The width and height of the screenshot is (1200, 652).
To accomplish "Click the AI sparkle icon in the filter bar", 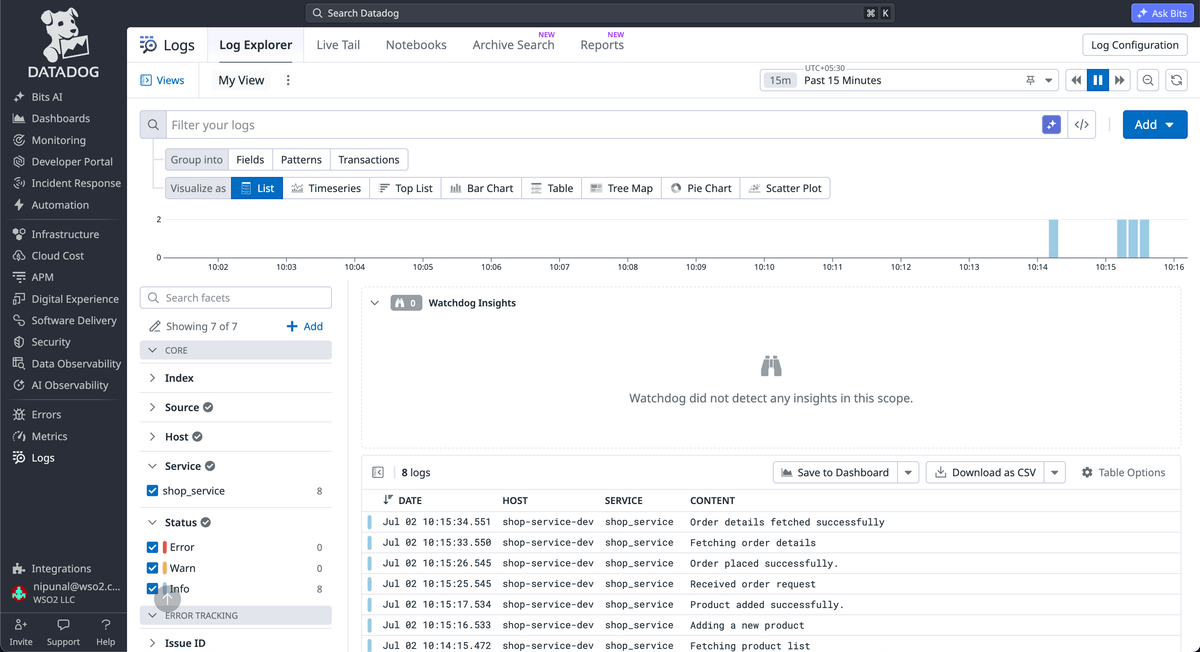I will (1051, 125).
